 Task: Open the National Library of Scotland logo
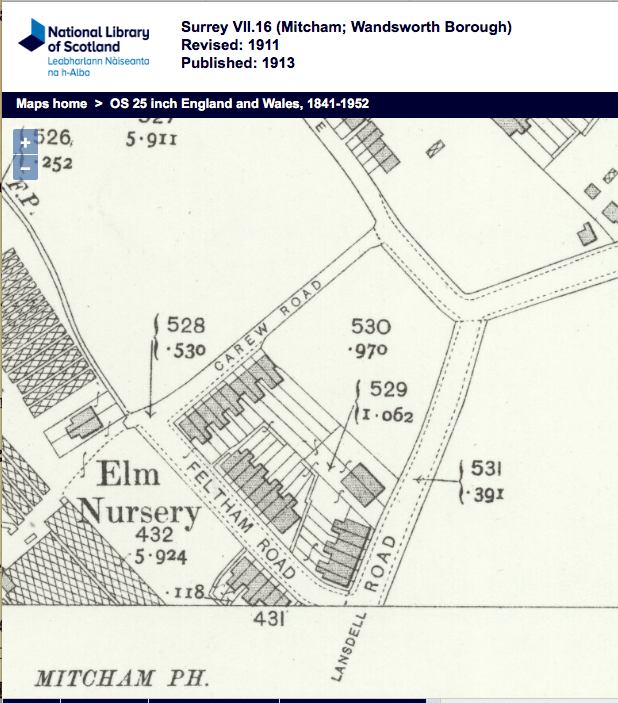[84, 46]
